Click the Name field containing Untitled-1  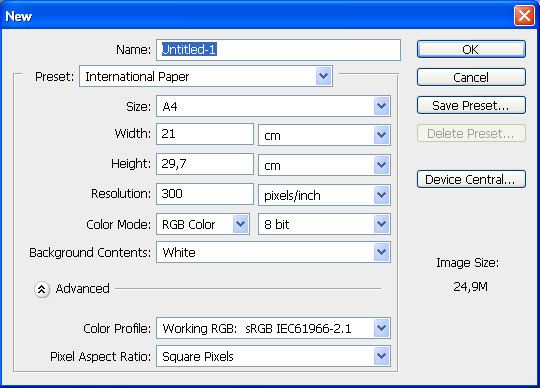[278, 50]
